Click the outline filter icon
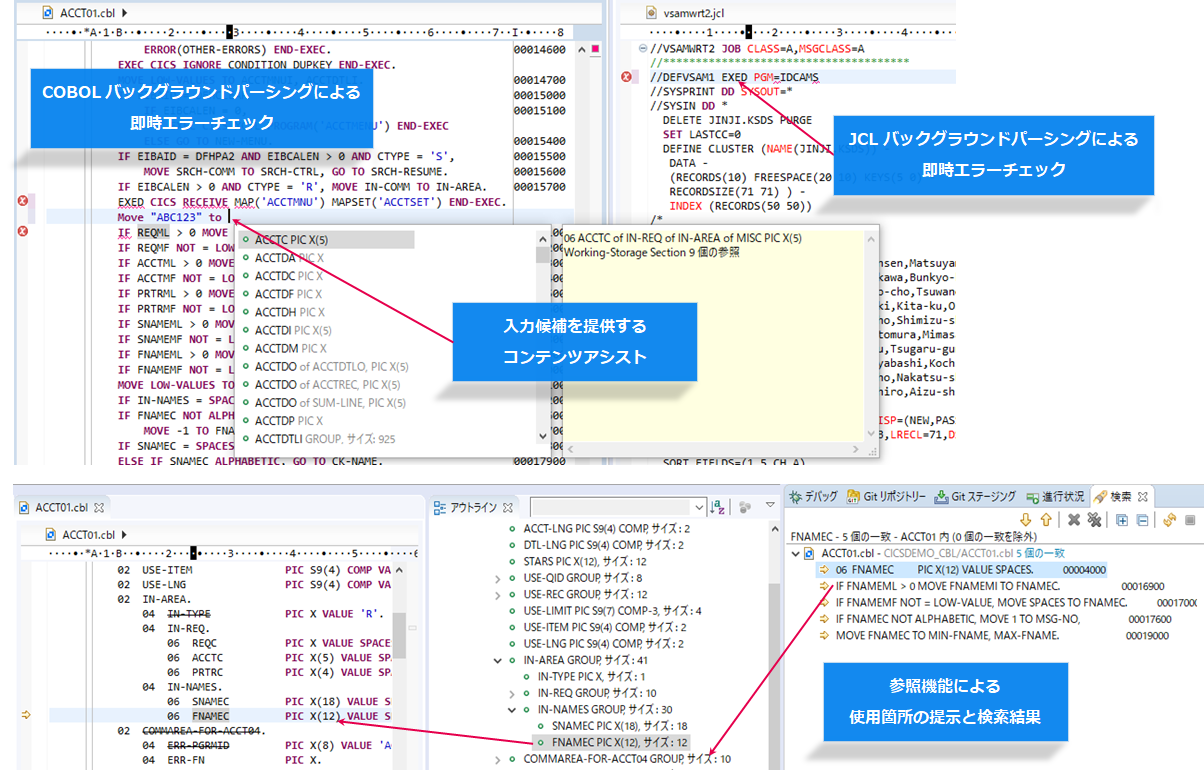Screen dimensions: 1204x770 pyautogui.click(x=745, y=507)
